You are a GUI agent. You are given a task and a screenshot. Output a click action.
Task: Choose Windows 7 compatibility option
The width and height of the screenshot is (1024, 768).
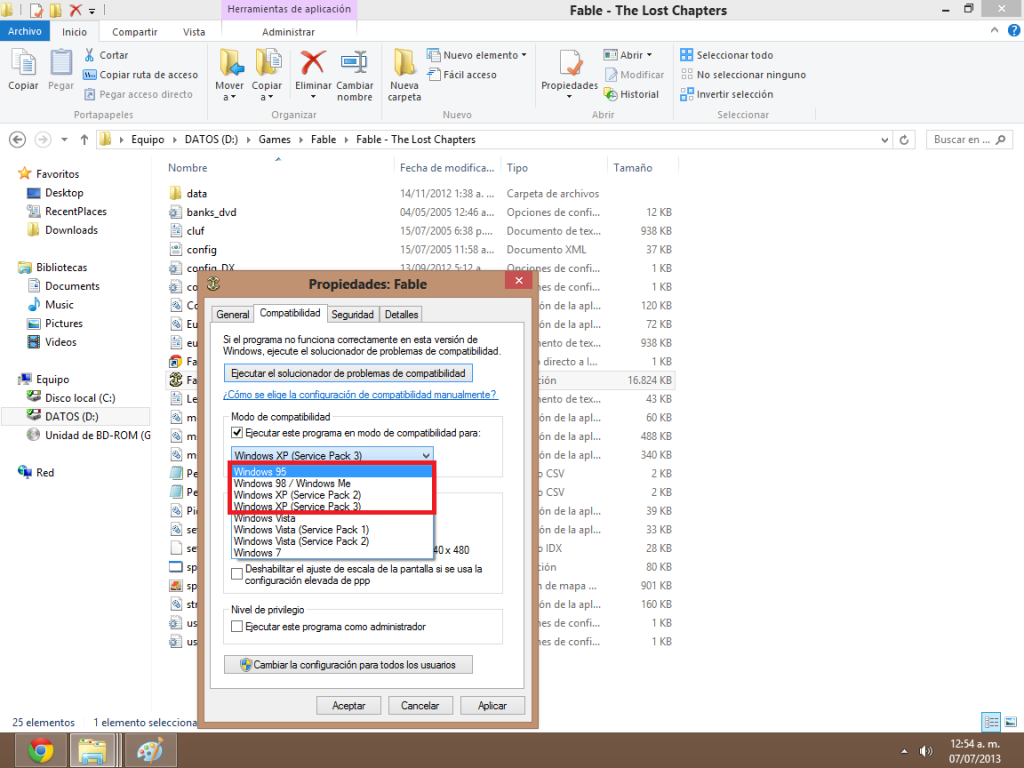332,552
